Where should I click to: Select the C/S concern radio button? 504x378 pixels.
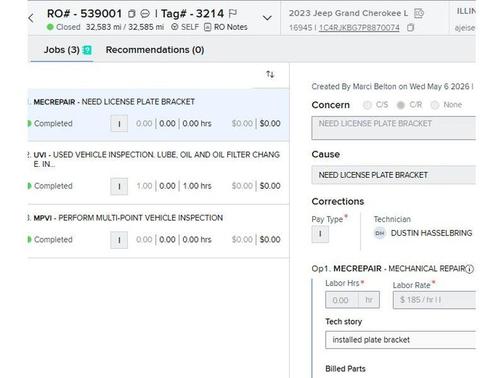[x=367, y=105]
